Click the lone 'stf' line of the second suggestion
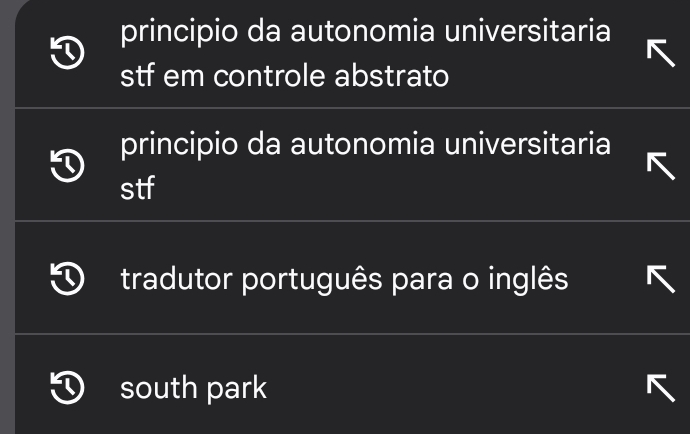This screenshot has width=690, height=434. [137, 188]
